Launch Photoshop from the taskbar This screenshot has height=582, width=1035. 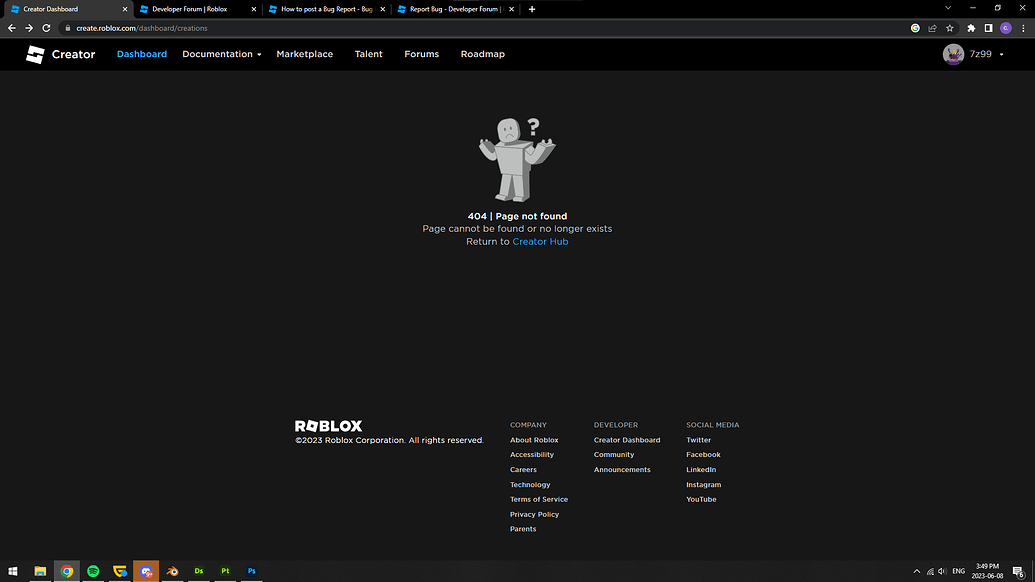tap(251, 571)
